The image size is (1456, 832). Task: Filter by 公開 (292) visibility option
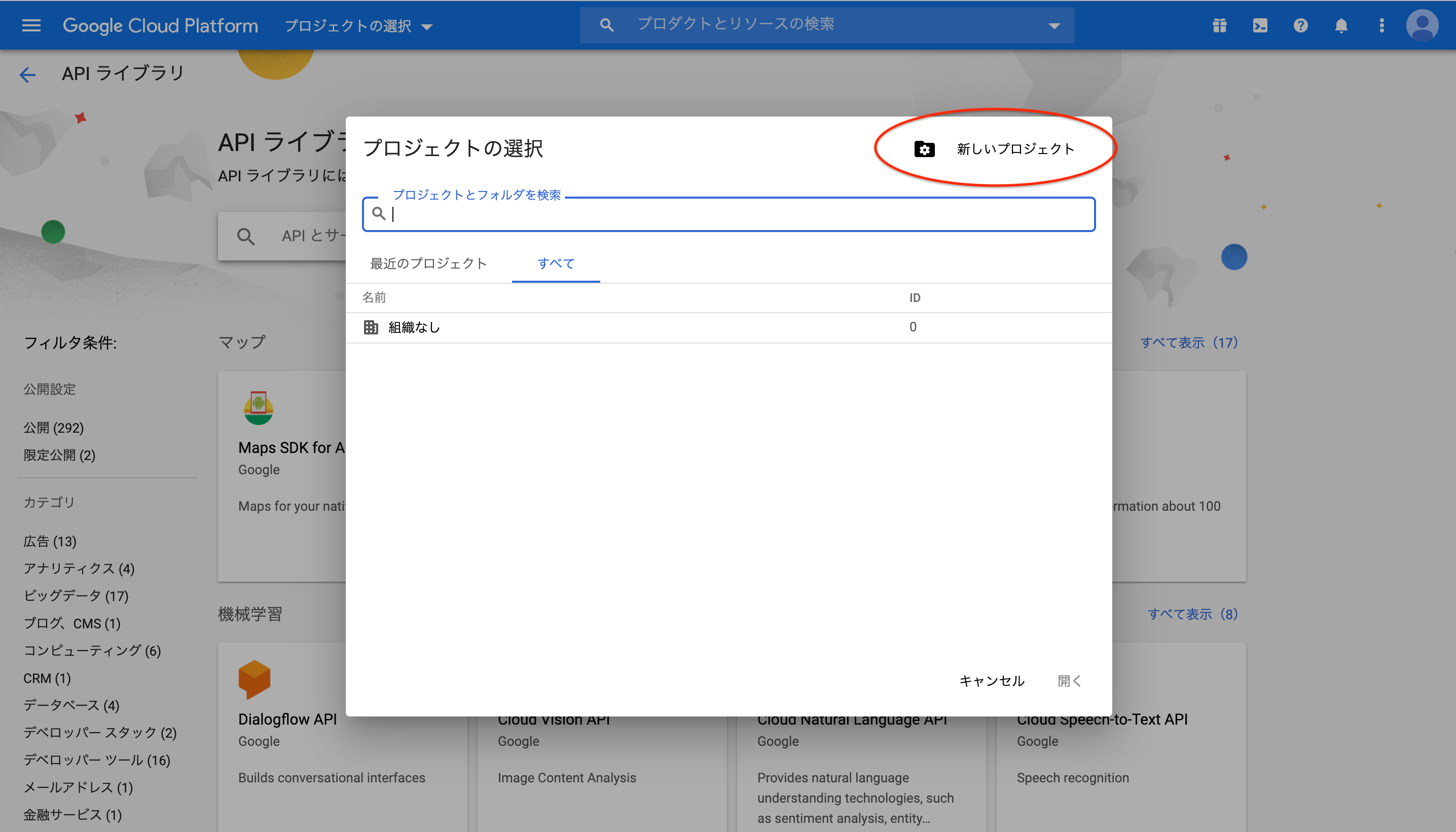[53, 428]
